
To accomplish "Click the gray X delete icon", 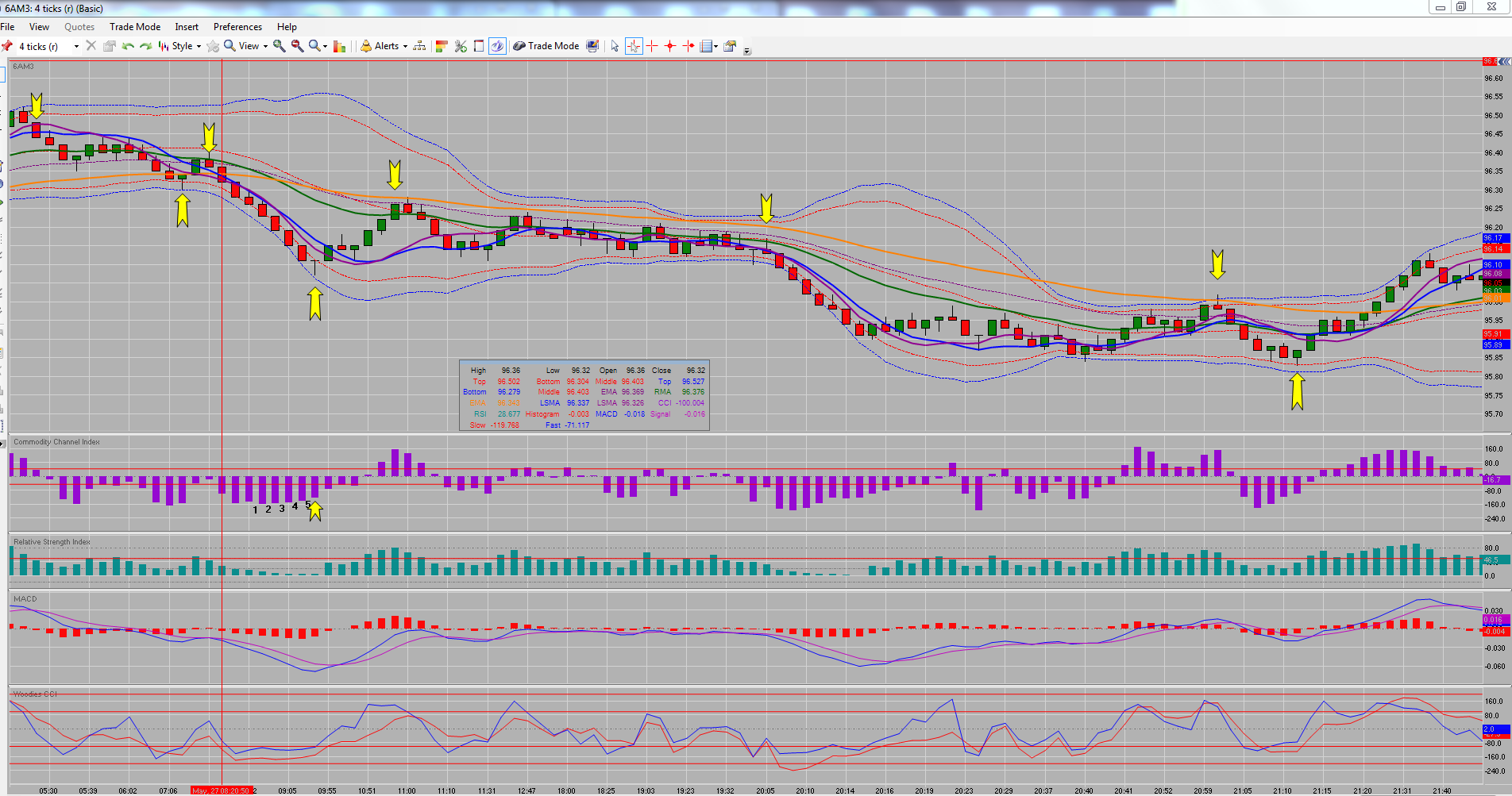I will [x=91, y=46].
